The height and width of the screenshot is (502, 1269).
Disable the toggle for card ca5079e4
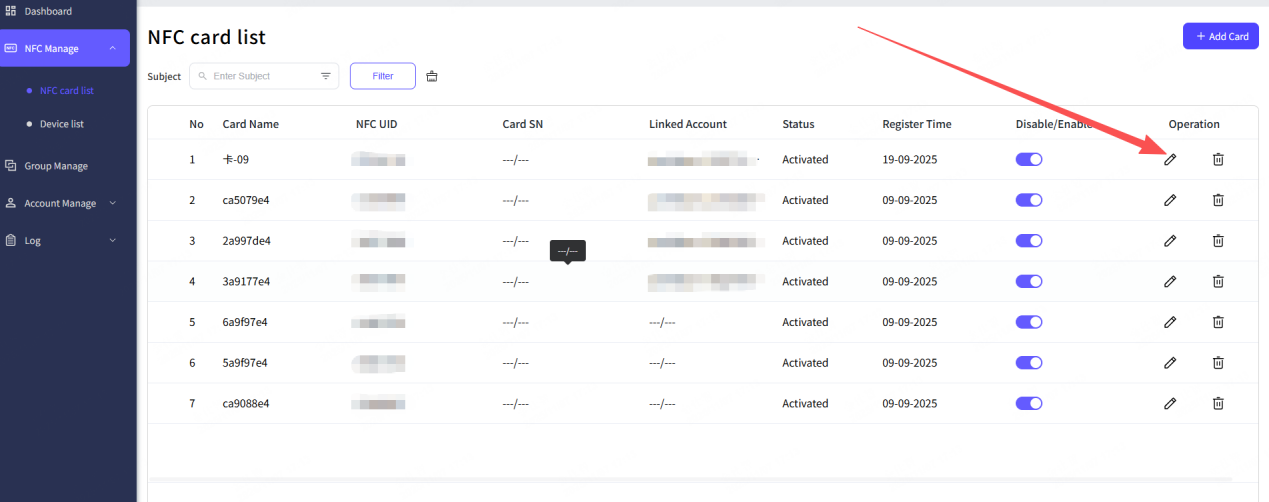(x=1029, y=200)
